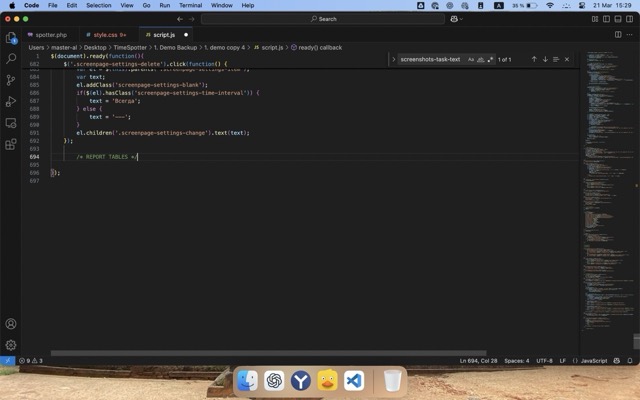Toggle Use Regular Expression in find
The height and width of the screenshot is (400, 640).
pyautogui.click(x=490, y=59)
